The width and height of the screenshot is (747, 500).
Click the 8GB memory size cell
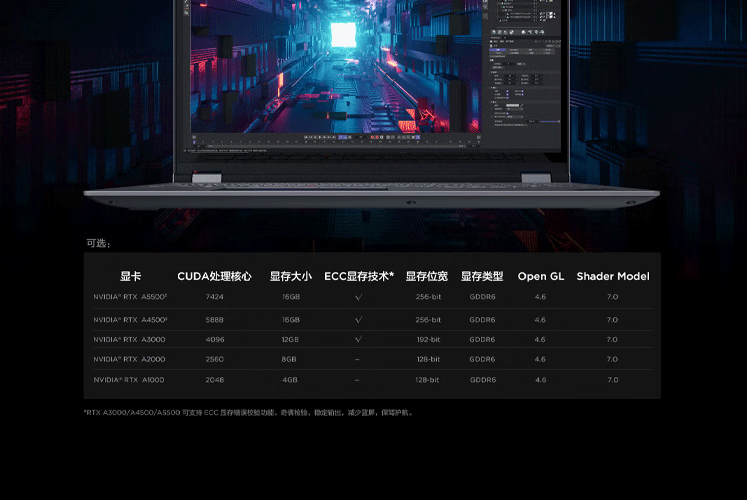pos(289,359)
